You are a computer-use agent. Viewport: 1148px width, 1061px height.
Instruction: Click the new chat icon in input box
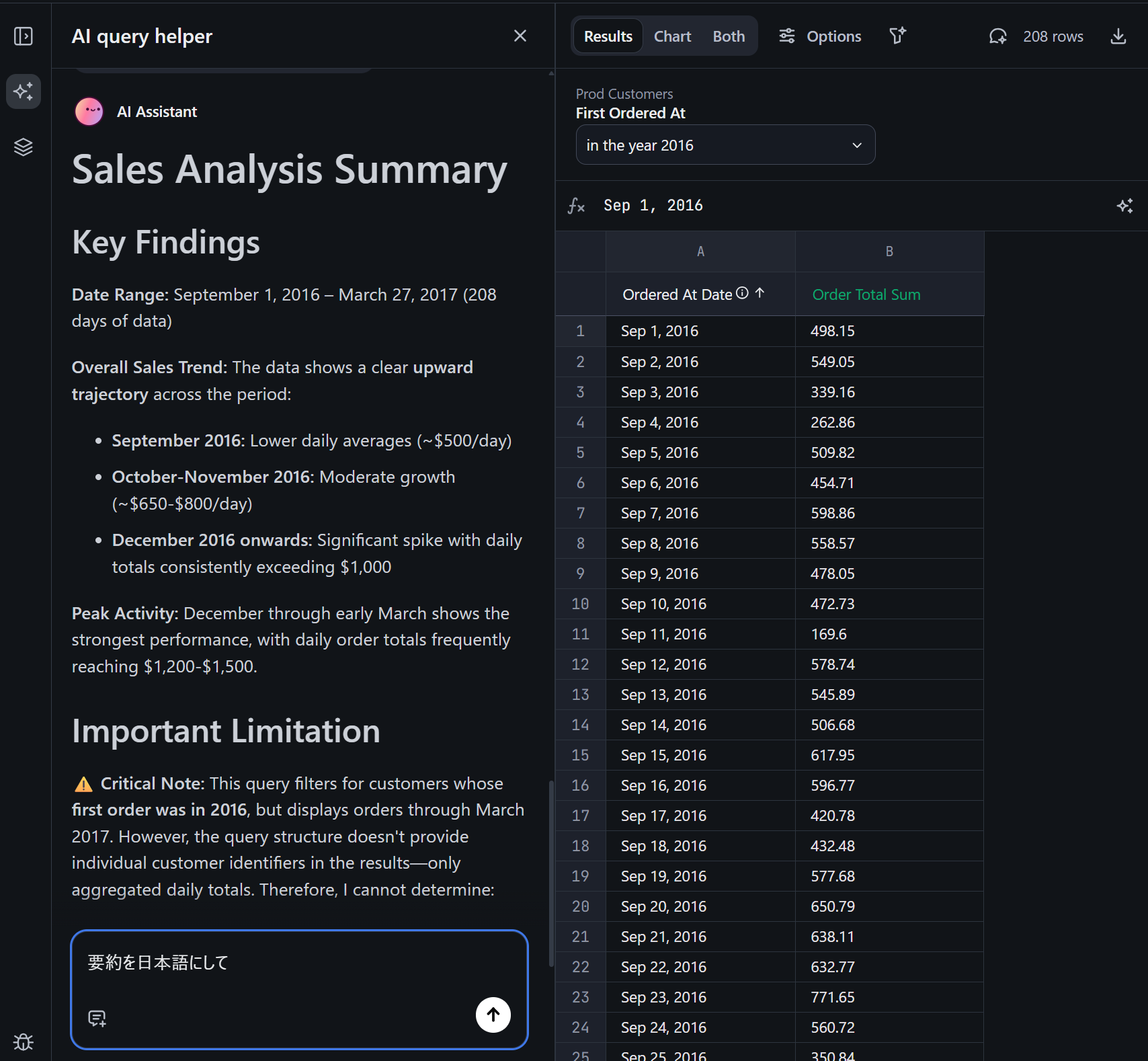[97, 1018]
